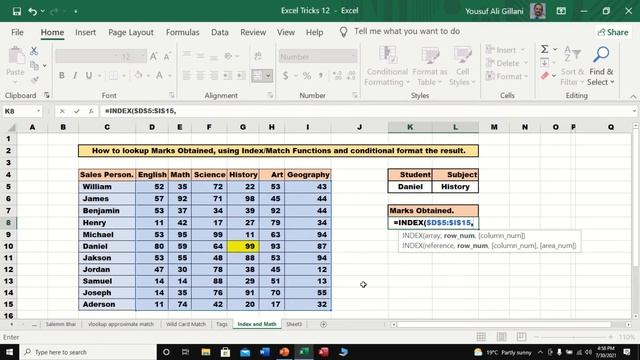Click the Name Box showing K8
Viewport: 640px width, 360px height.
(22, 111)
